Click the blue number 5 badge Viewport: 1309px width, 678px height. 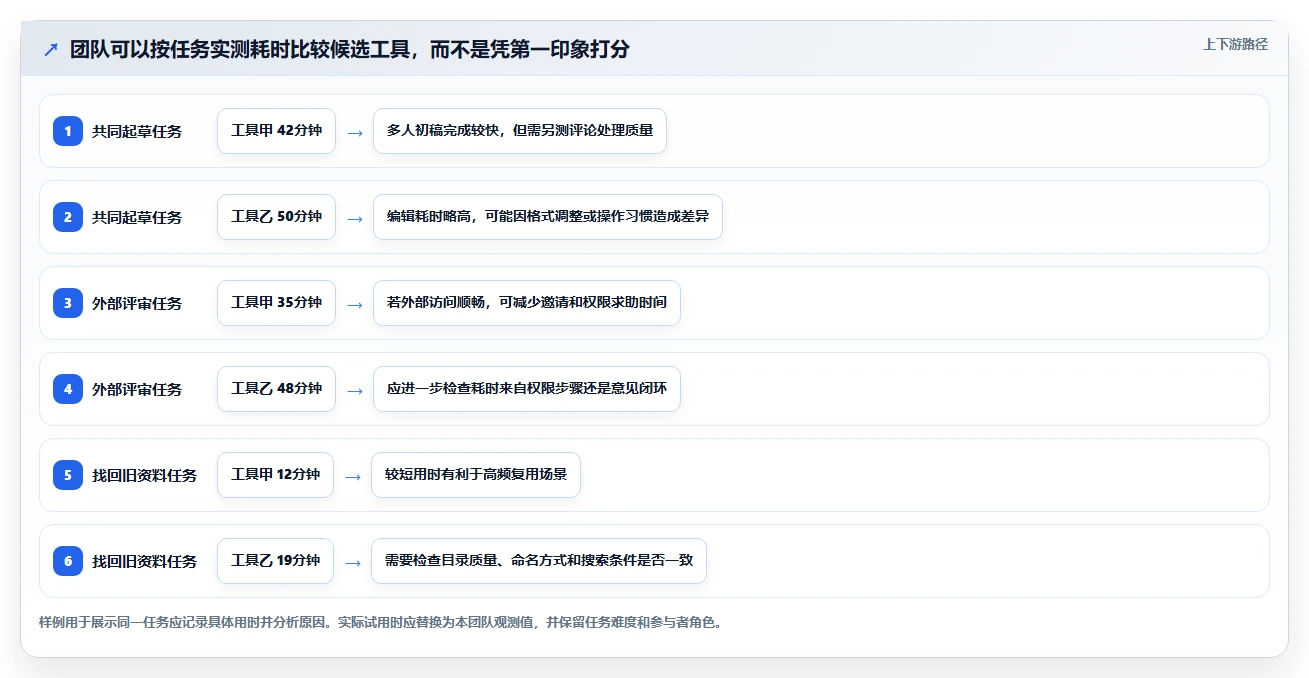pos(68,475)
